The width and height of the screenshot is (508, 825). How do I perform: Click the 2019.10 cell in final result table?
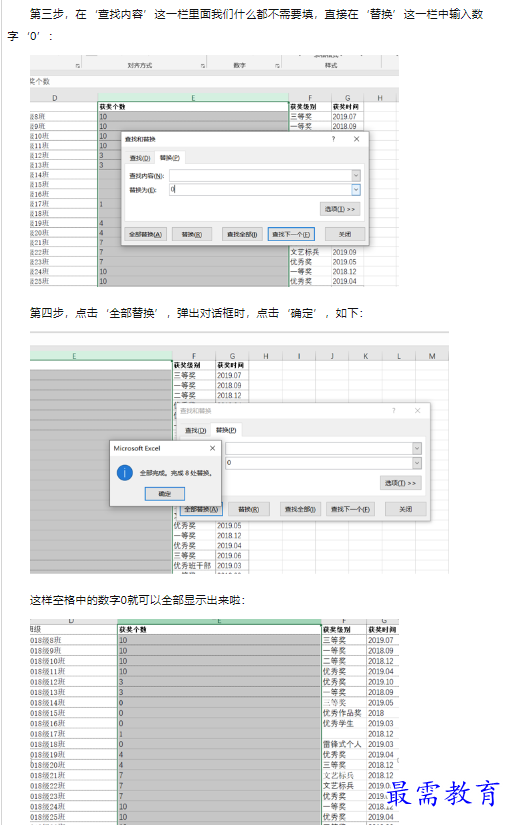coord(382,682)
